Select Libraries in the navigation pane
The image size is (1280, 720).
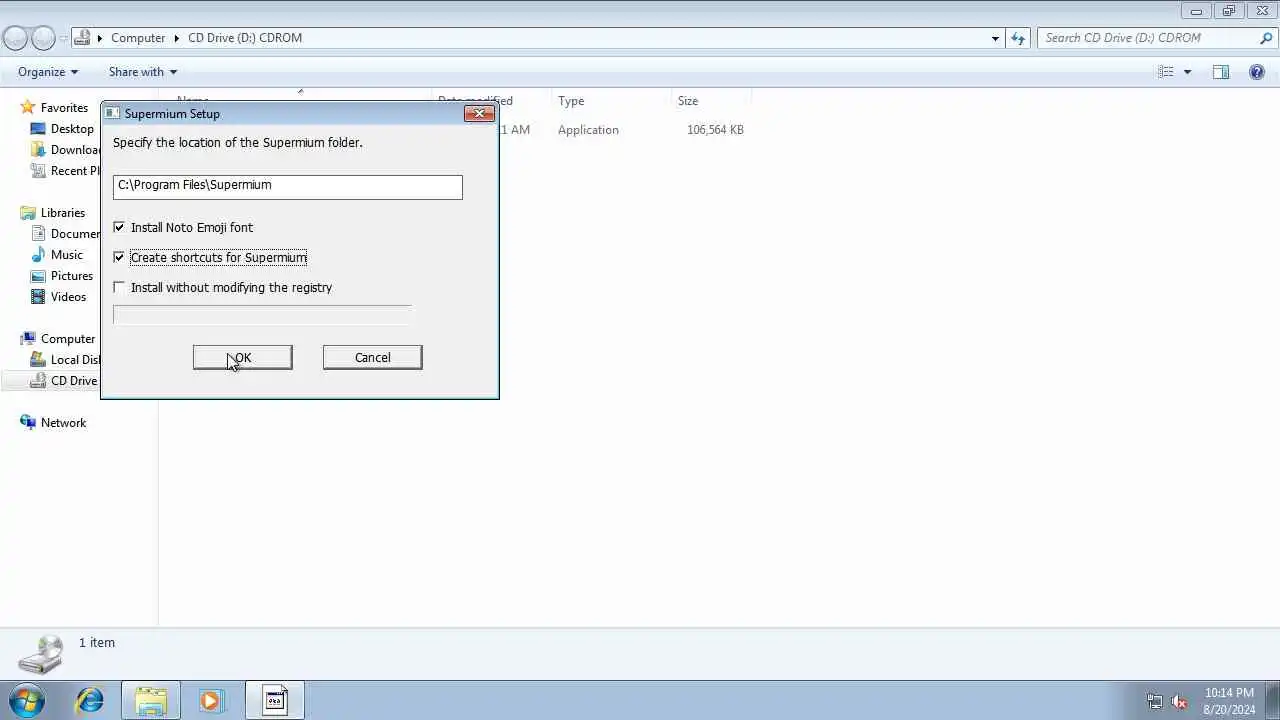(62, 213)
